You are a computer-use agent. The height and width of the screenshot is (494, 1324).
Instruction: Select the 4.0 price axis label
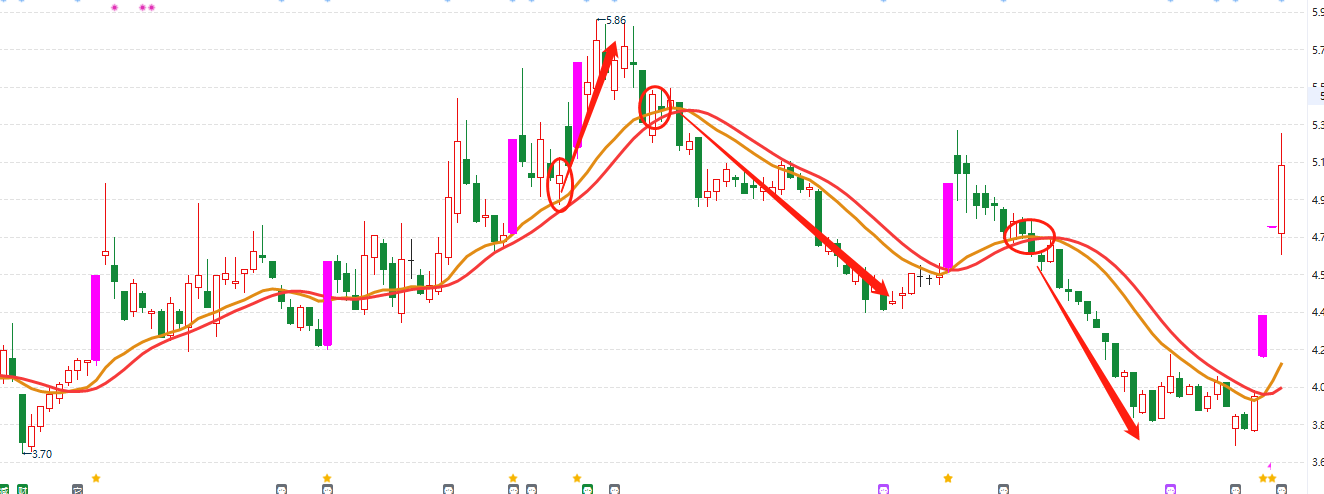[x=1317, y=387]
